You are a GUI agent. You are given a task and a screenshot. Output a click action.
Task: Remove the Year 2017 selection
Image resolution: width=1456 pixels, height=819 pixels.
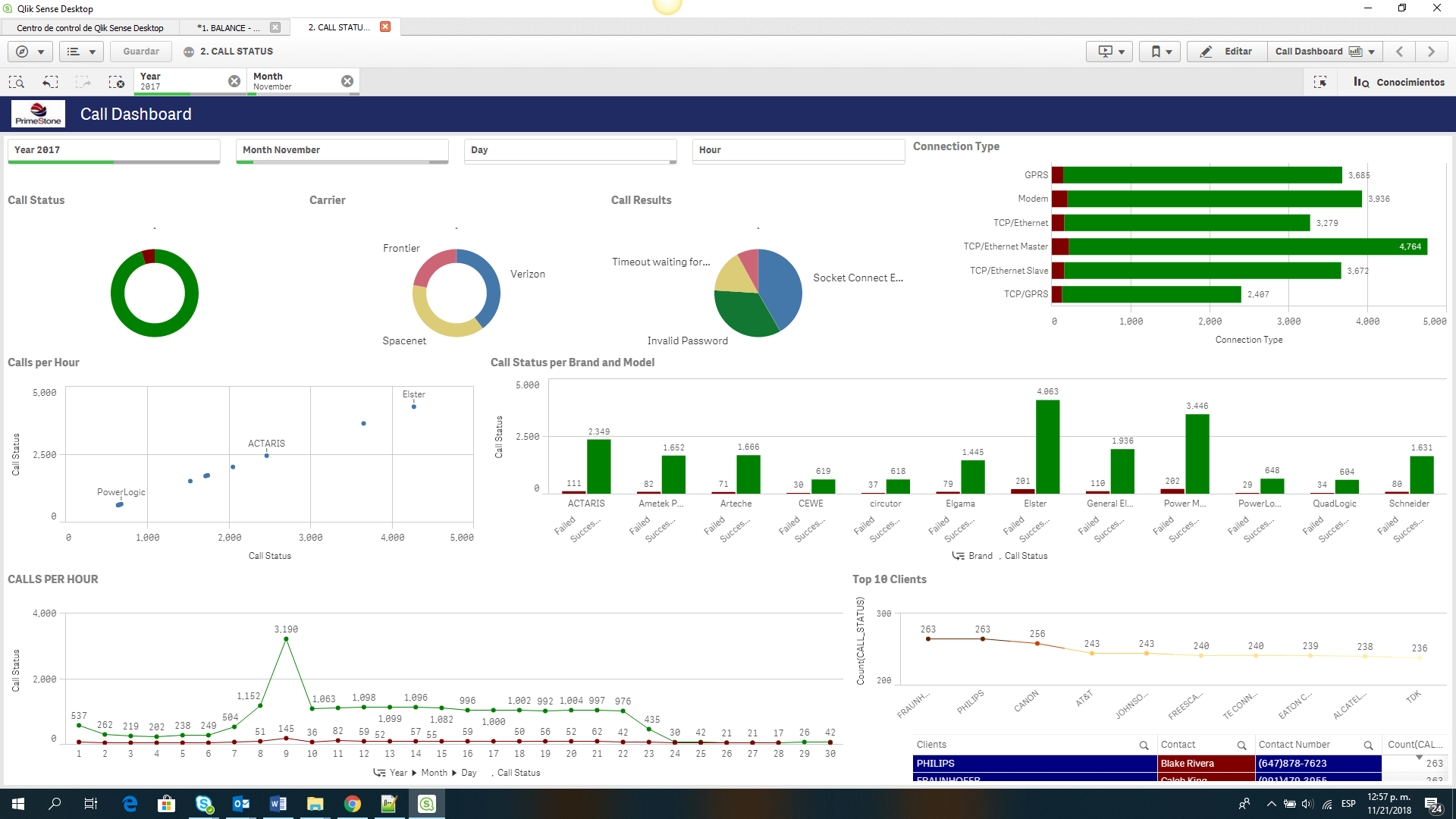tap(234, 81)
